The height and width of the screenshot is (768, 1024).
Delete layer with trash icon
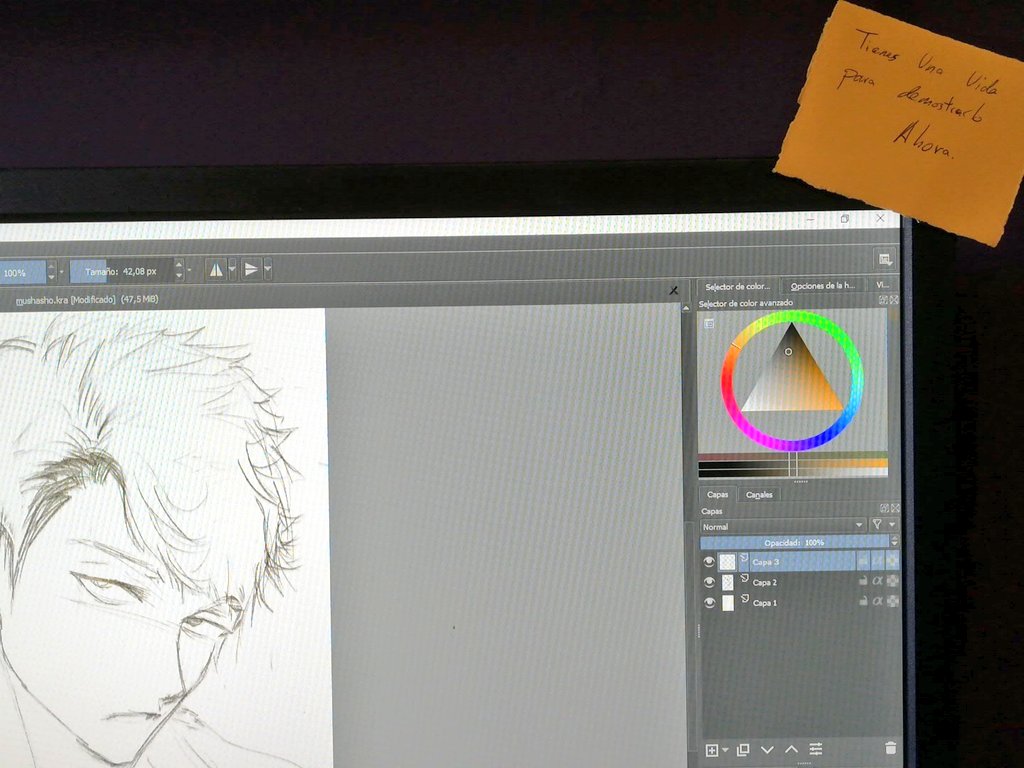click(890, 748)
